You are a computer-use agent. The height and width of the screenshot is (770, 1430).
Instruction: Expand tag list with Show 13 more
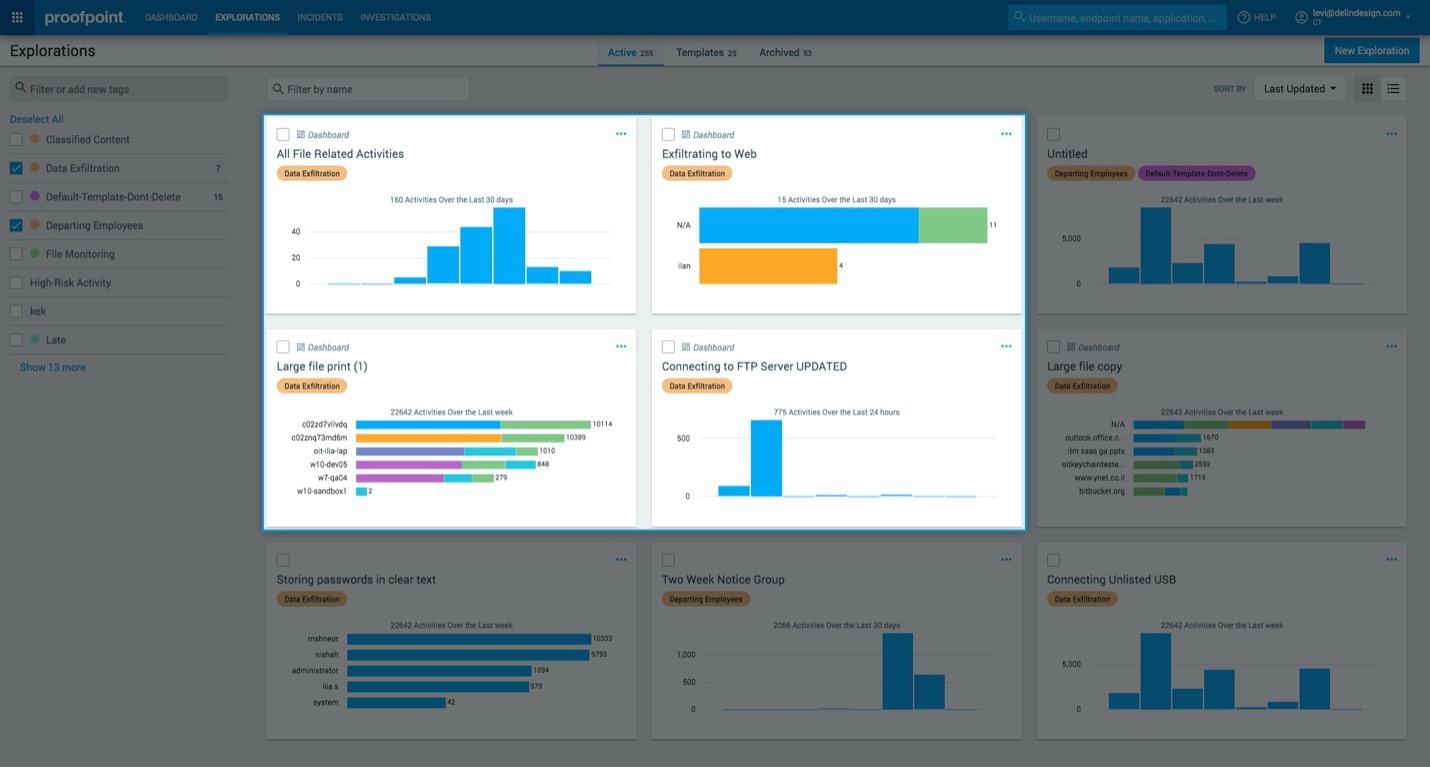click(53, 367)
